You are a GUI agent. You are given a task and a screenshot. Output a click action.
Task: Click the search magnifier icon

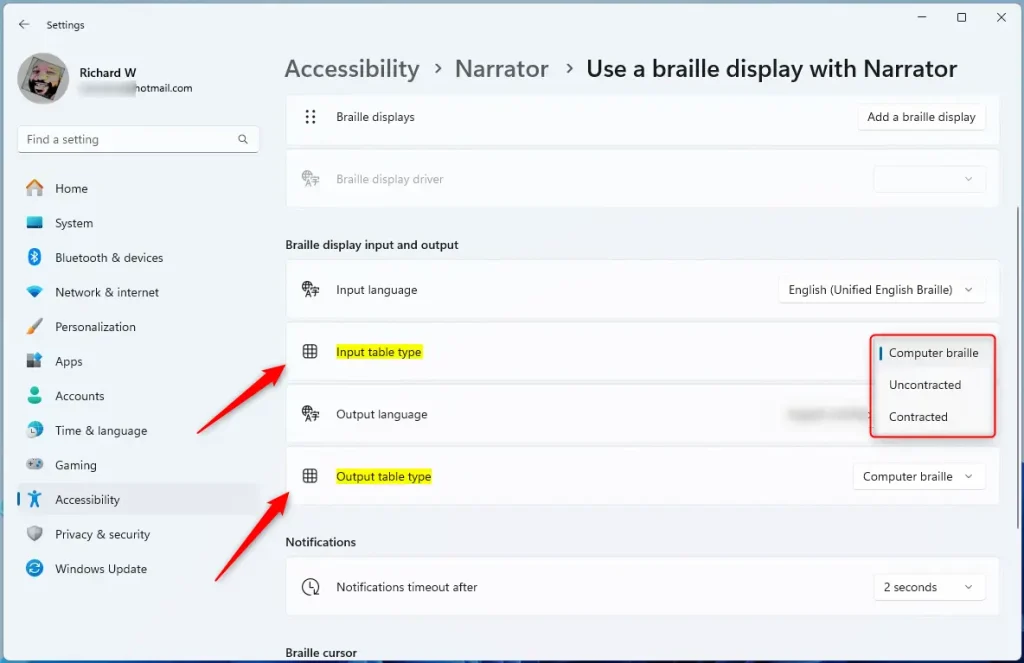coord(243,139)
